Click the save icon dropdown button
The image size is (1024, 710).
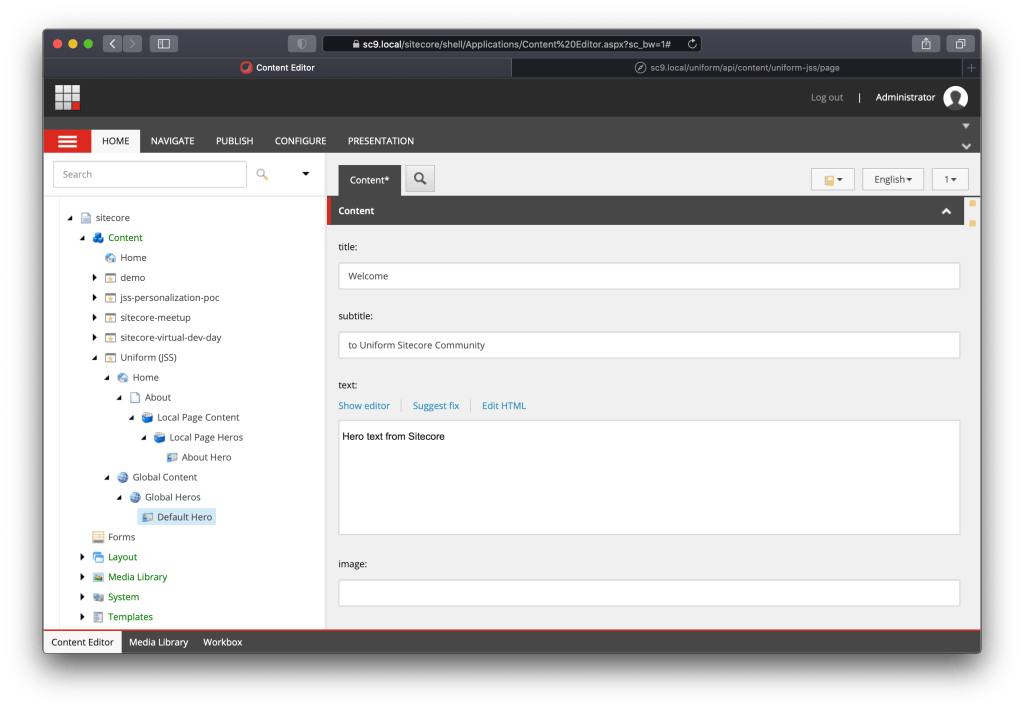(x=832, y=180)
